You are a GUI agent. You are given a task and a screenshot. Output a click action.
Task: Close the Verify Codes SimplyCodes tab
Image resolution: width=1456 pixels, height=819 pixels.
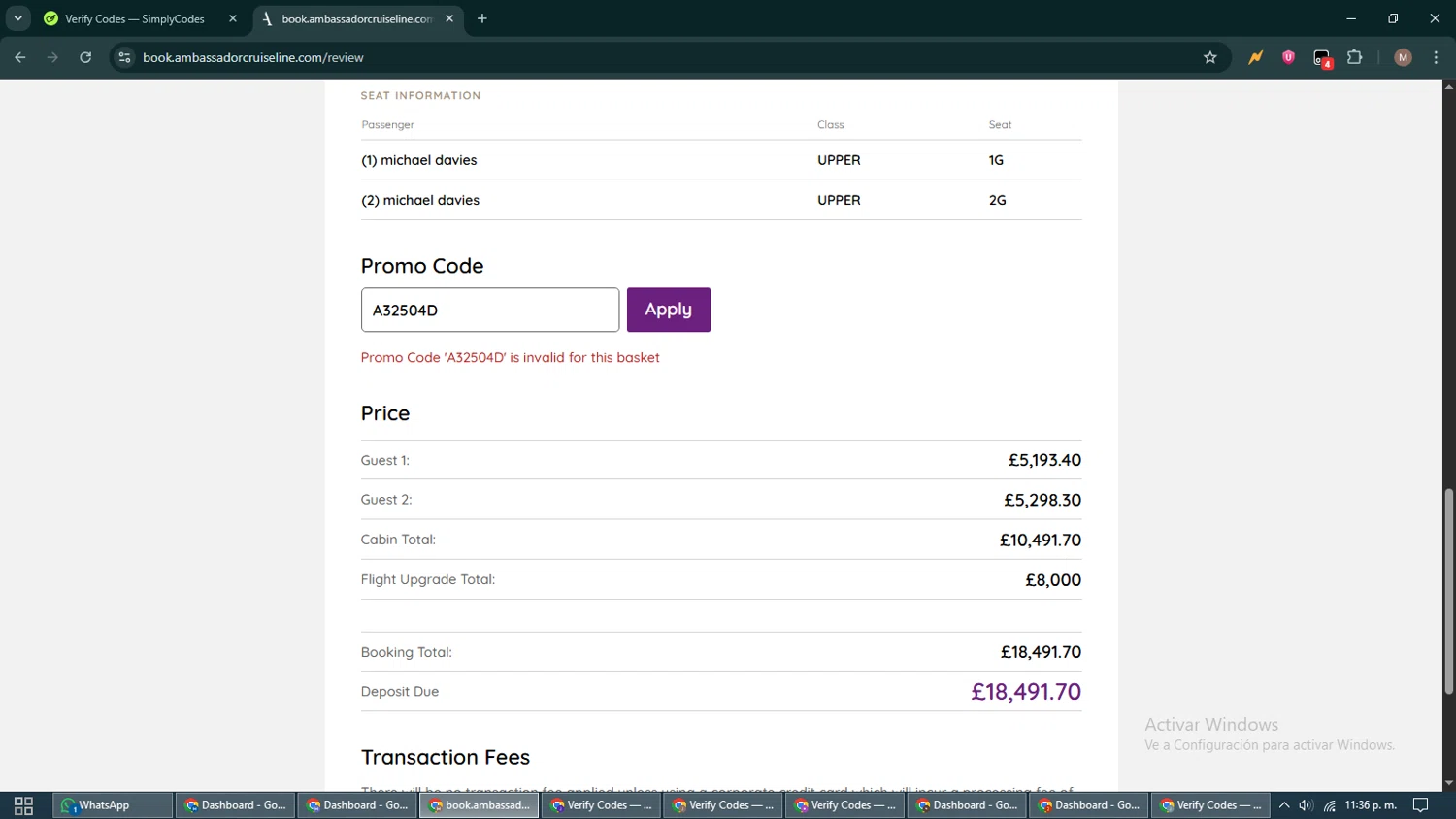pos(233,18)
